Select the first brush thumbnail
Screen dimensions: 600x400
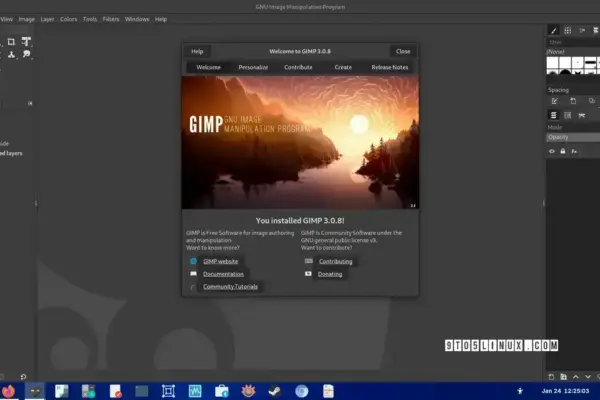pos(552,62)
